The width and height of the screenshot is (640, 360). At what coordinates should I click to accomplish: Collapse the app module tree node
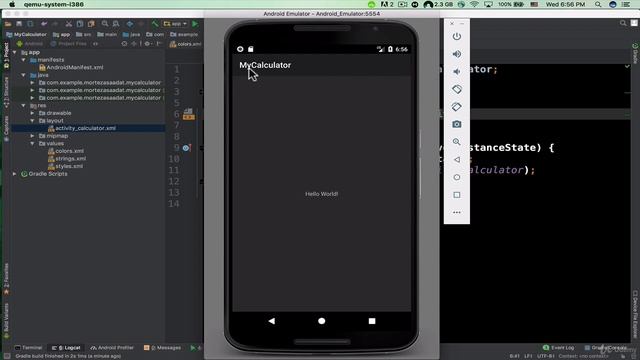pyautogui.click(x=15, y=52)
